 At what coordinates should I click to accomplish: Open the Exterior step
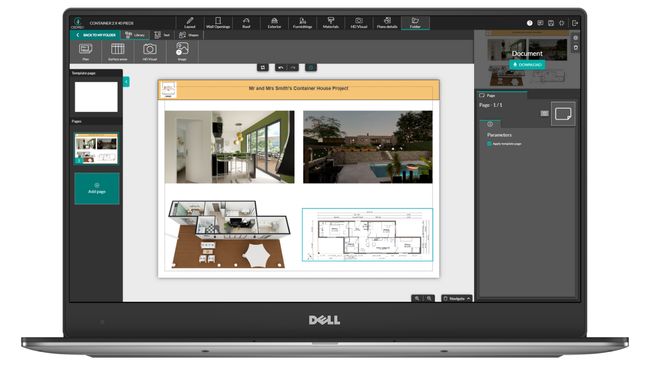(x=274, y=23)
